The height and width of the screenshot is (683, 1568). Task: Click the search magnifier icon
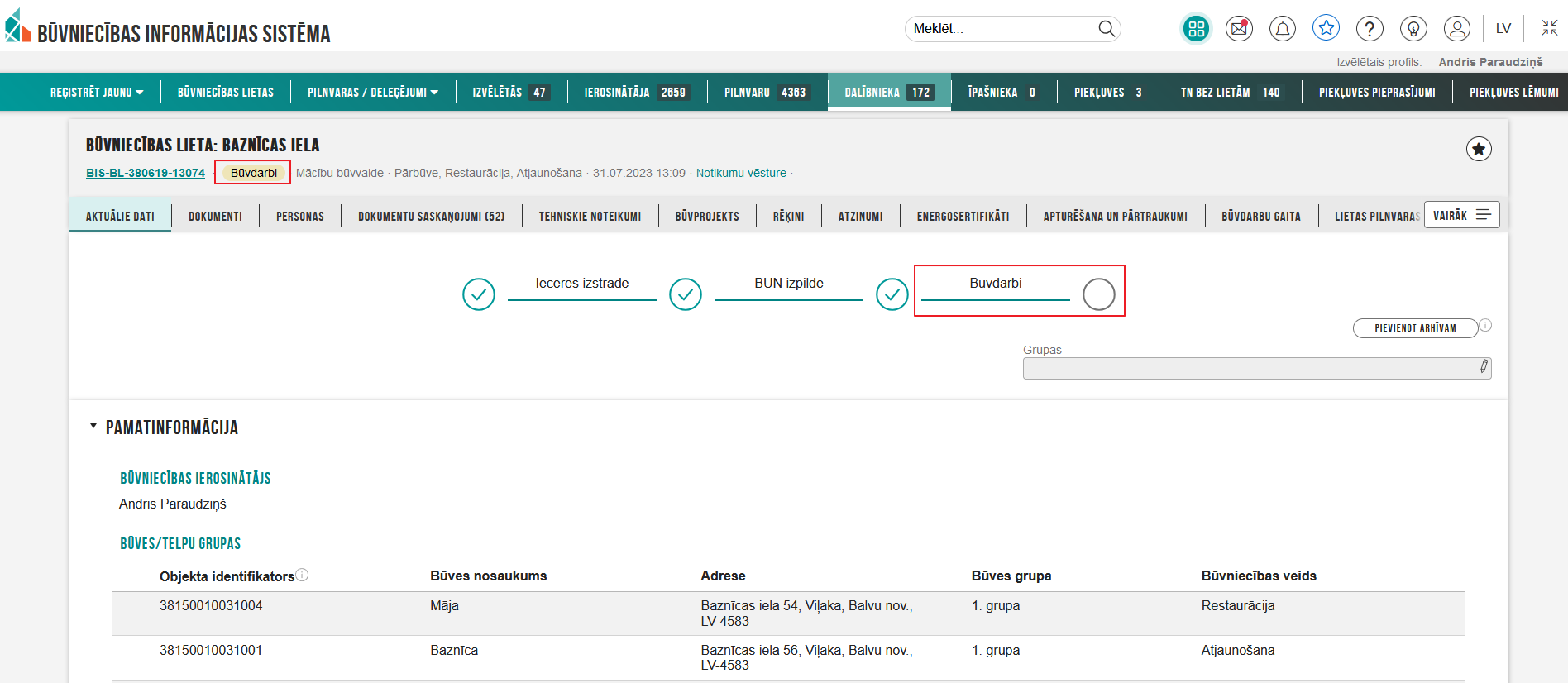(1106, 29)
